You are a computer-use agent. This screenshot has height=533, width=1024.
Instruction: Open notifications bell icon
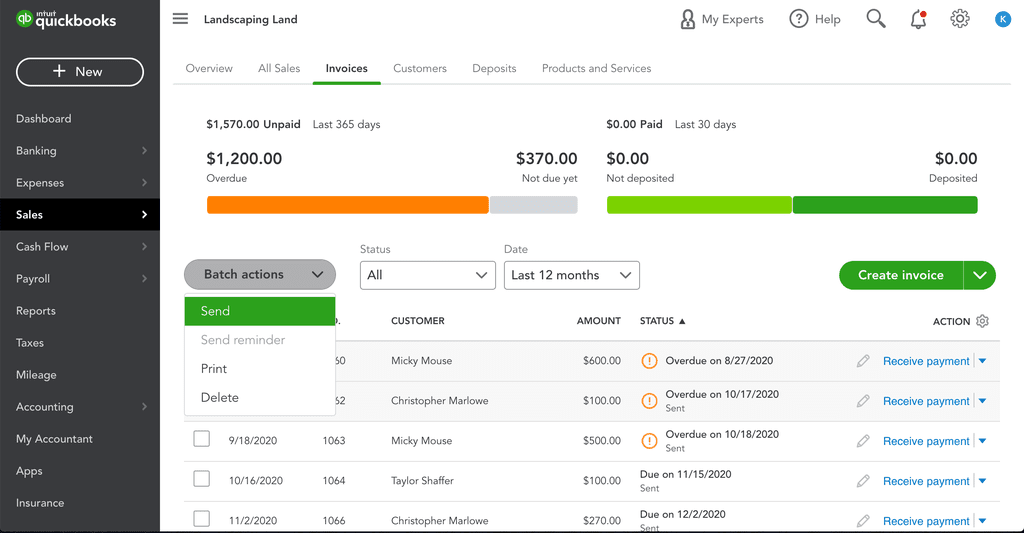pos(918,20)
